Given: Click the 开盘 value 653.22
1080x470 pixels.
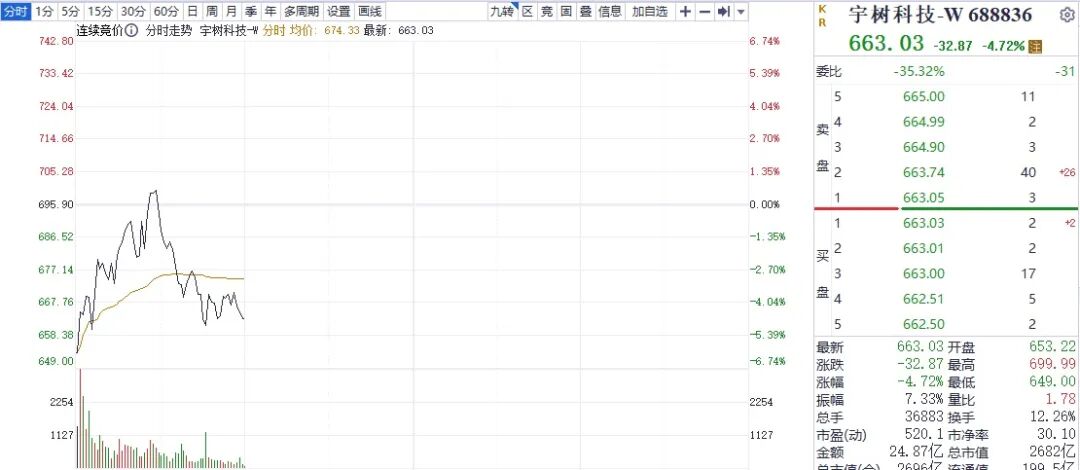Looking at the screenshot, I should click(x=1054, y=347).
